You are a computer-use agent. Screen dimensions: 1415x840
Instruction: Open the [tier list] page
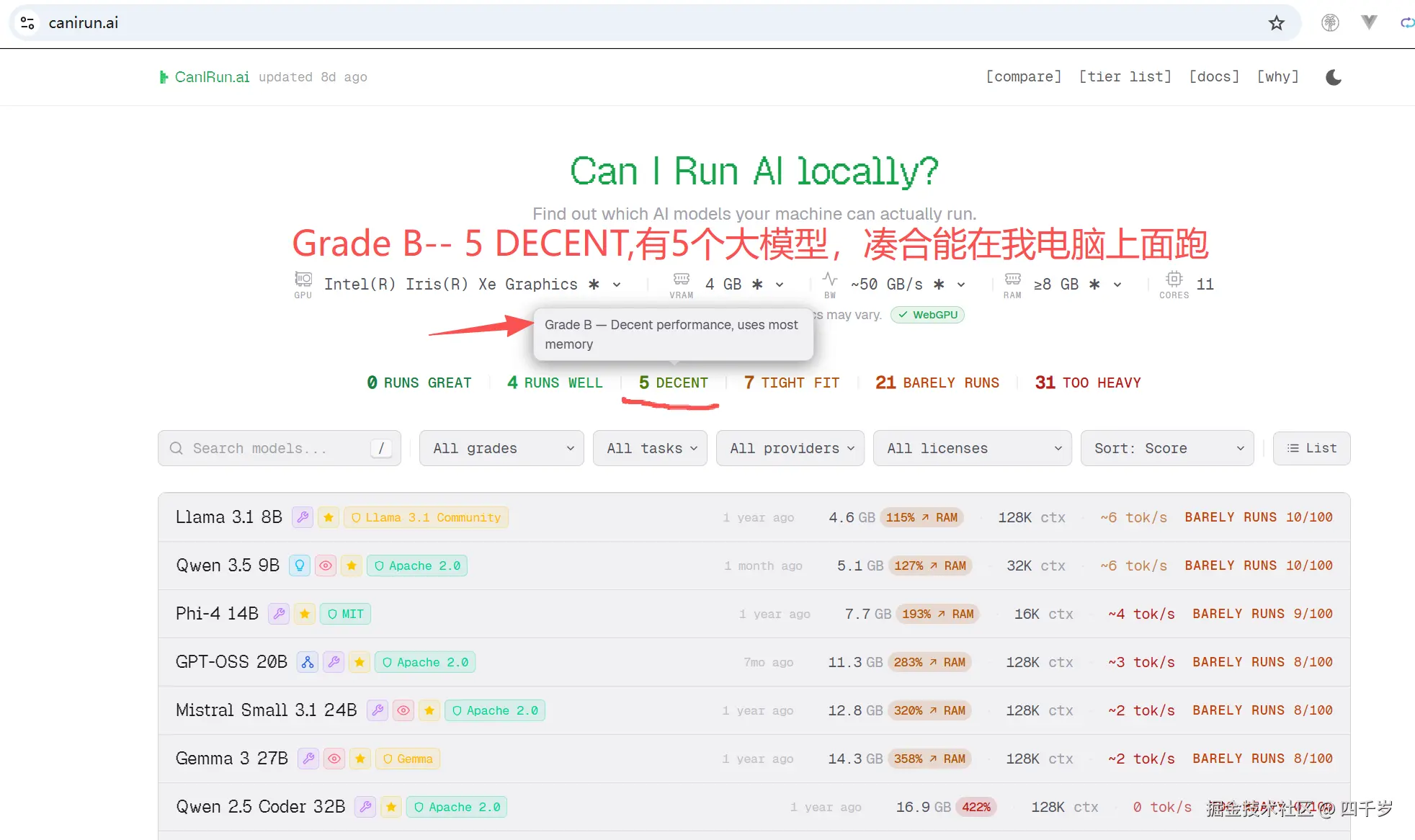(1125, 76)
